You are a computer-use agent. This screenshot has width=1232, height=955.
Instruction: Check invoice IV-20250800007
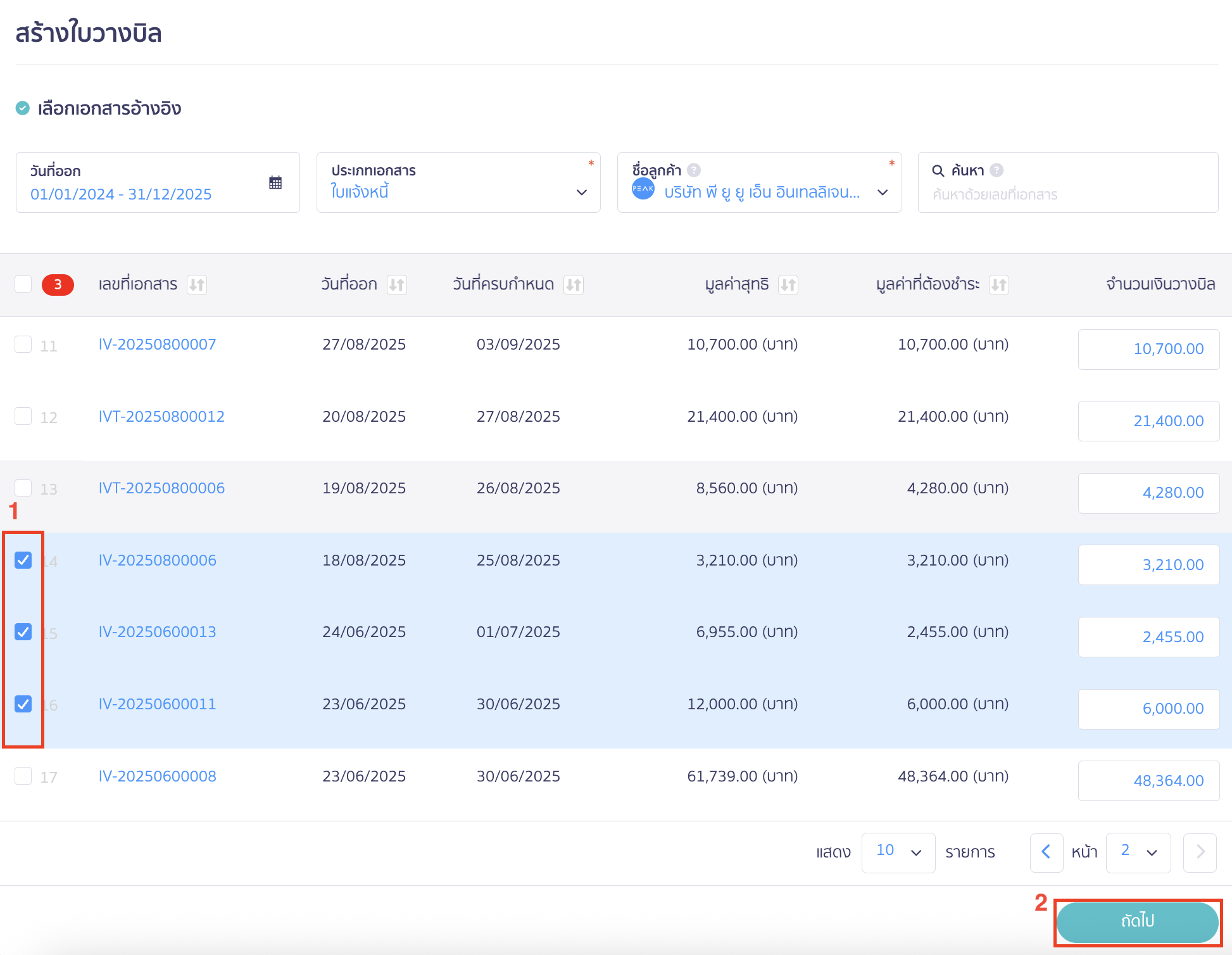pos(23,344)
